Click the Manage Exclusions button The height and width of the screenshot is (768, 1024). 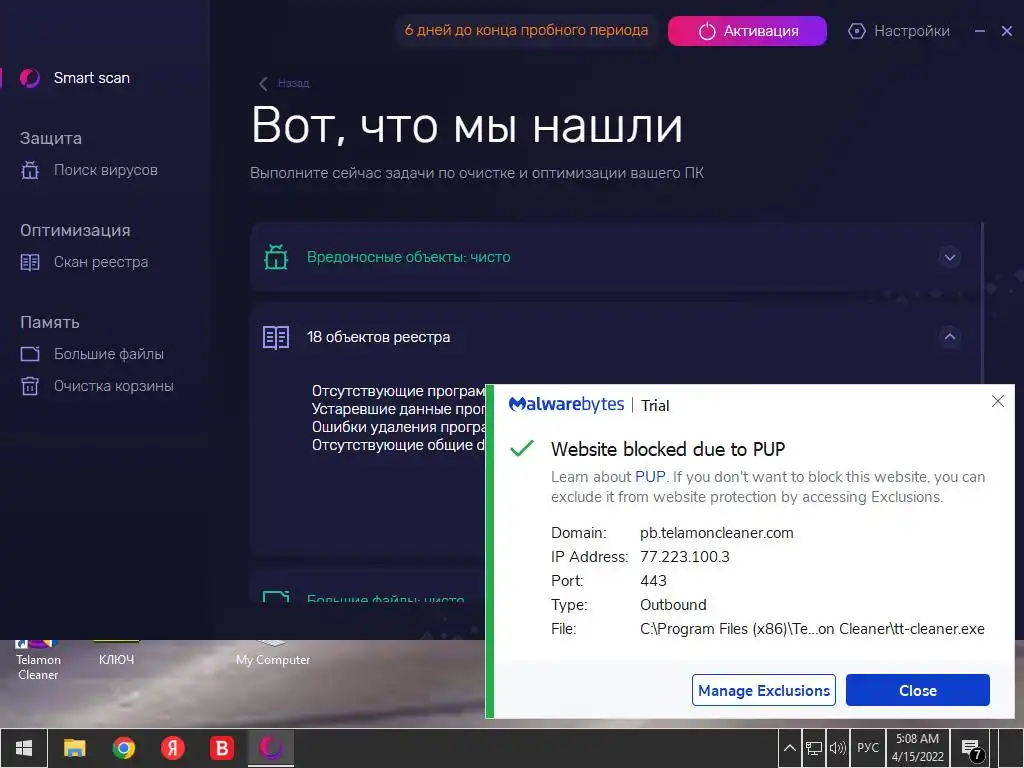(x=764, y=690)
